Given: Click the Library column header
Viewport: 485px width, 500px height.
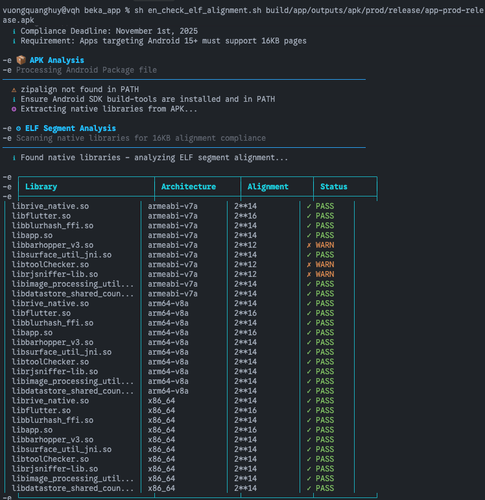Looking at the screenshot, I should (x=41, y=187).
